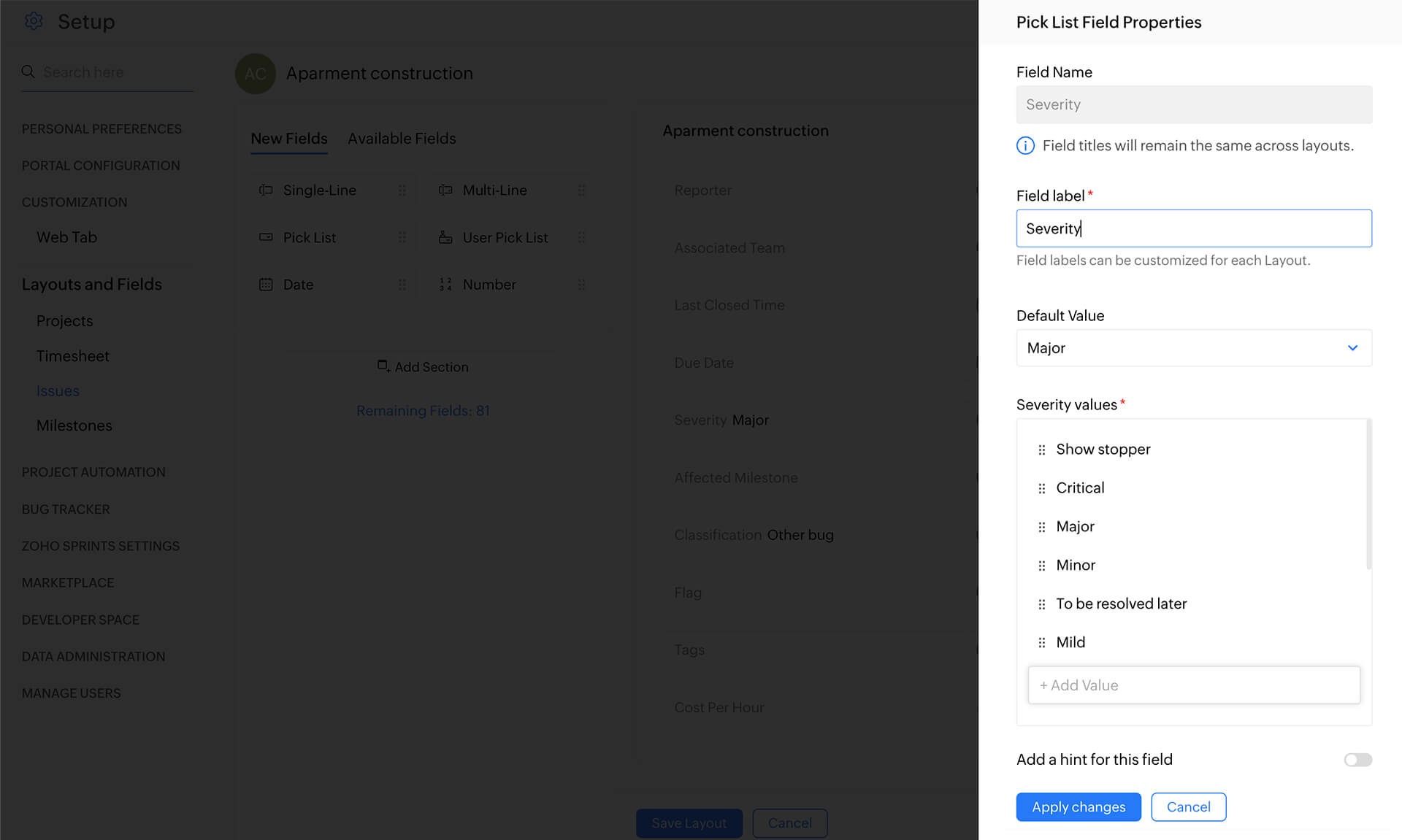The image size is (1402, 840).
Task: Click drag handle next to User Pick List
Action: 581,237
